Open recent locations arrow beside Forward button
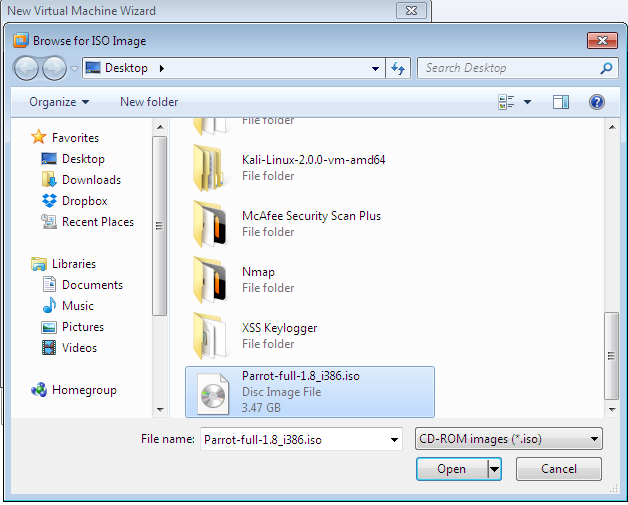The image size is (628, 505). click(x=74, y=68)
